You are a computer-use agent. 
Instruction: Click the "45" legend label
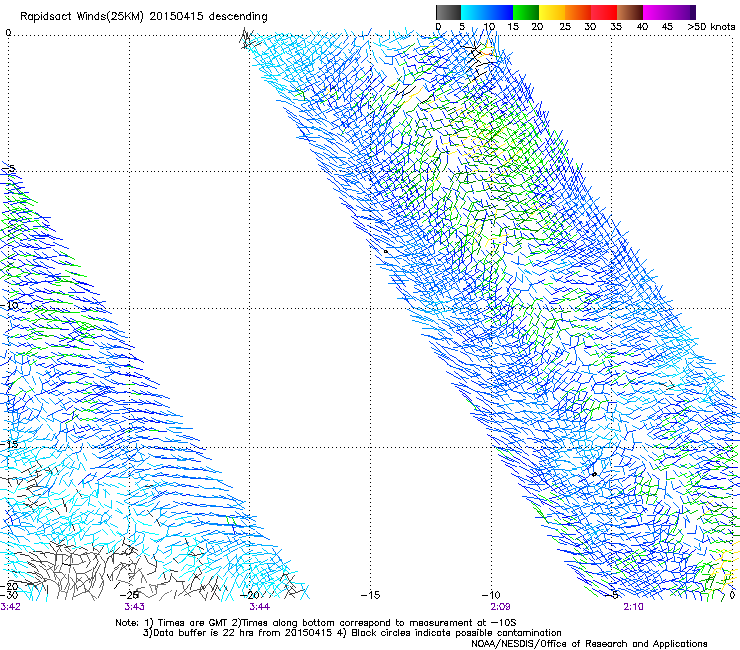(x=667, y=27)
